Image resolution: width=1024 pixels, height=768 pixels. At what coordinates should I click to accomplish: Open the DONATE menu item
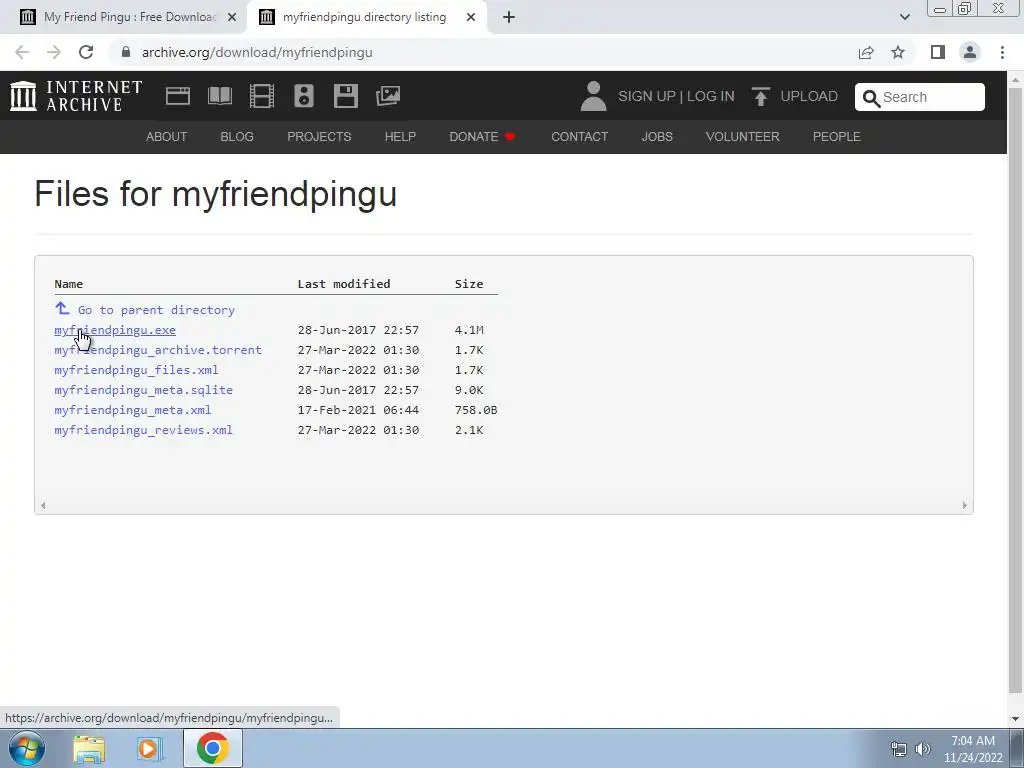click(483, 137)
